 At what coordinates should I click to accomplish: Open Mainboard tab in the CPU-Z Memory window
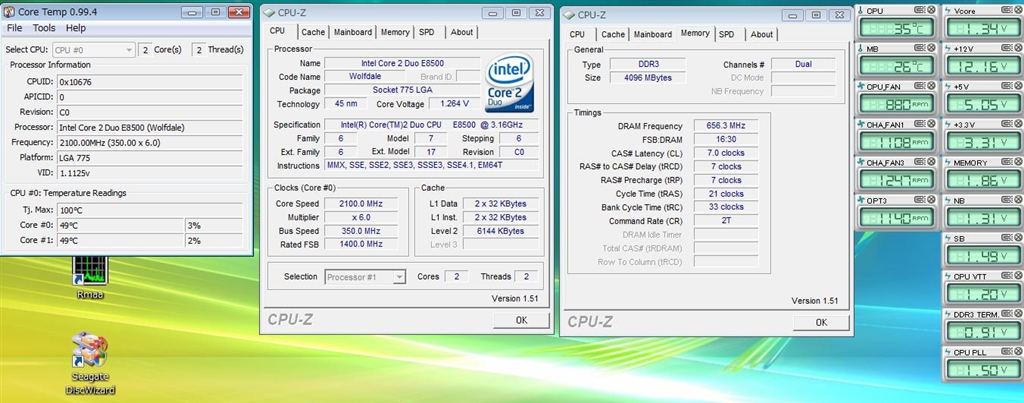(x=653, y=35)
